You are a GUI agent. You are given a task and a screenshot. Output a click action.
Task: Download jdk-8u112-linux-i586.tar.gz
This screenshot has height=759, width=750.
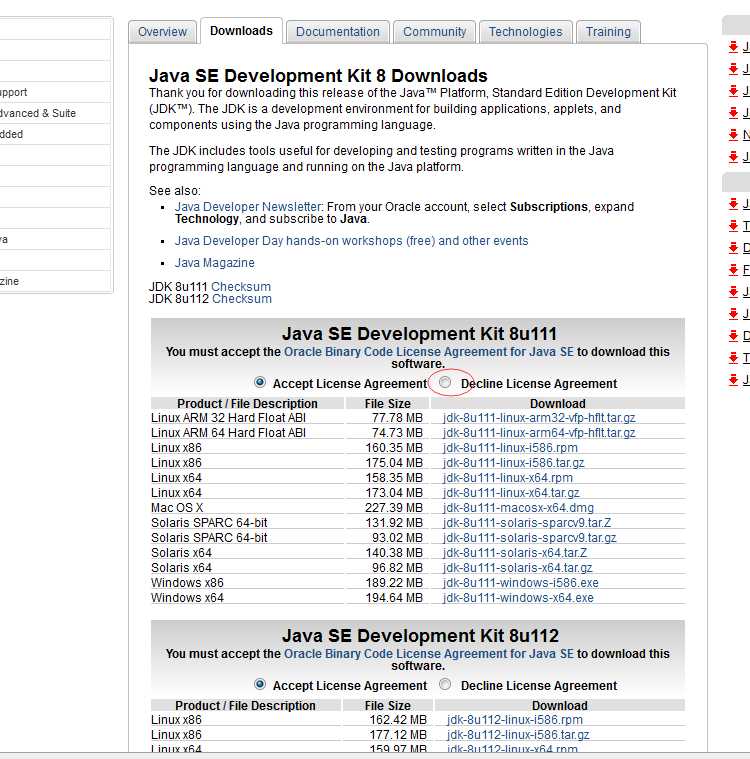[518, 735]
